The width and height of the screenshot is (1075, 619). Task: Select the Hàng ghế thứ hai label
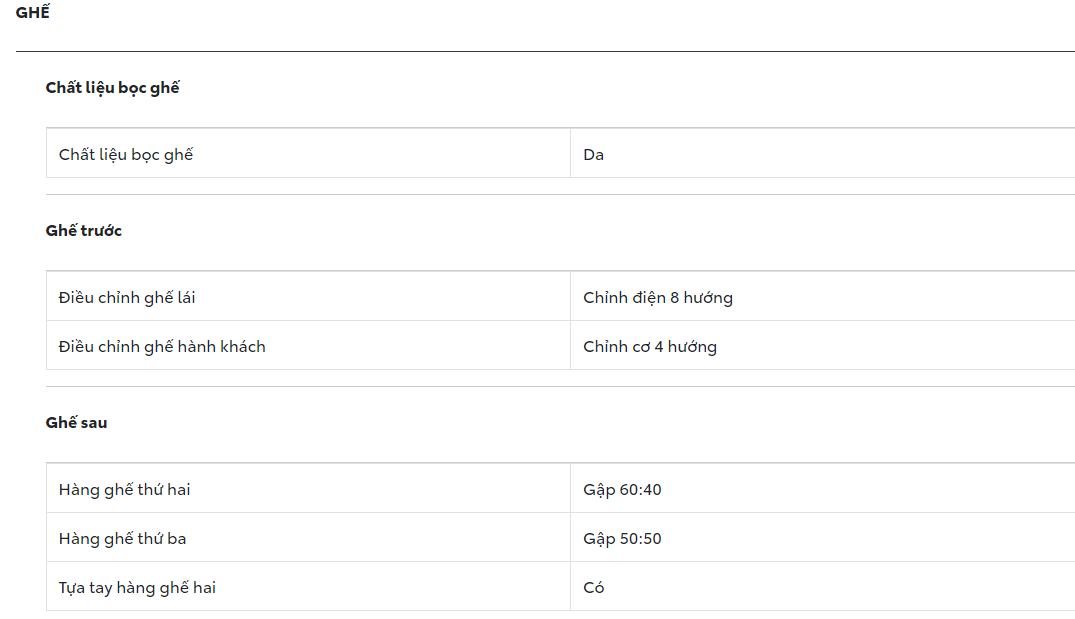[x=124, y=490]
